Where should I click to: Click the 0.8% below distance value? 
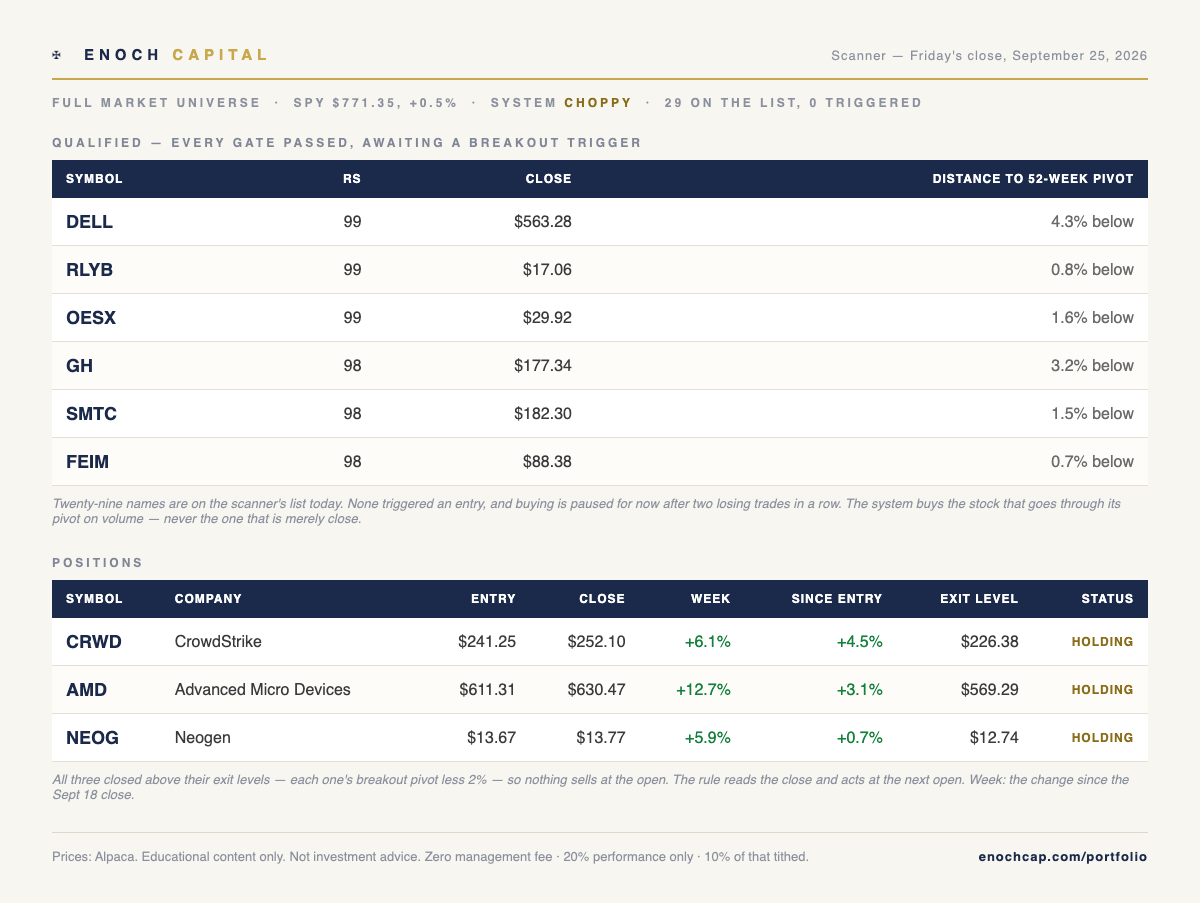(1092, 270)
